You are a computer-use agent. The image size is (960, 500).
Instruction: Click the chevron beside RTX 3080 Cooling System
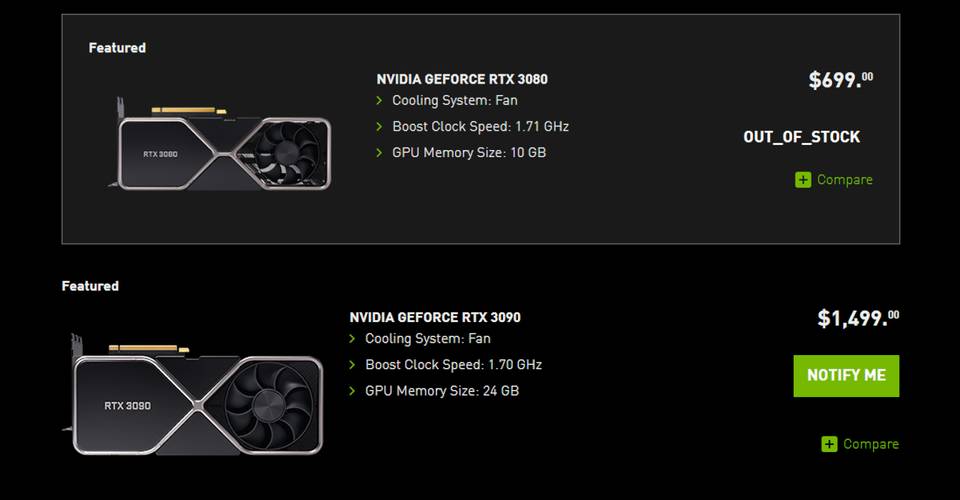point(380,101)
